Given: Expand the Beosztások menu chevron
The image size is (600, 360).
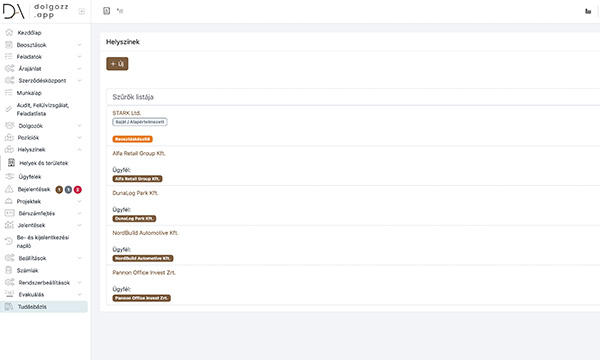Looking at the screenshot, I should point(79,45).
